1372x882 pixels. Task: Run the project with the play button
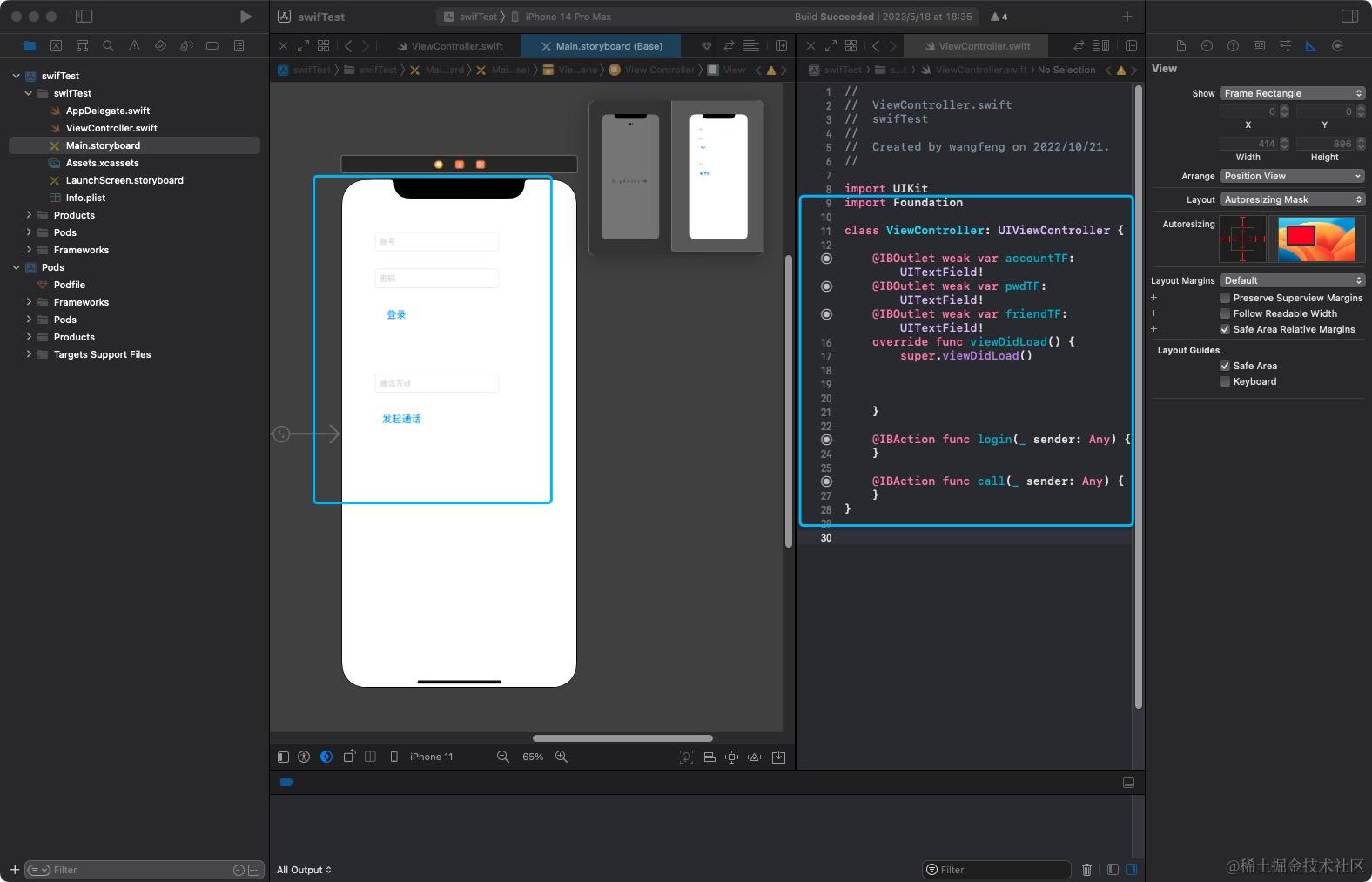(245, 17)
